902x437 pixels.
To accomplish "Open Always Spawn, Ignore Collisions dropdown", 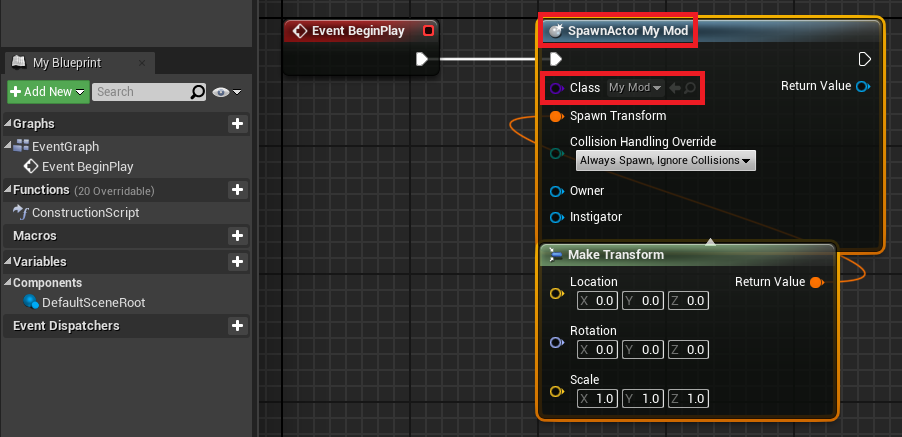I will point(666,161).
